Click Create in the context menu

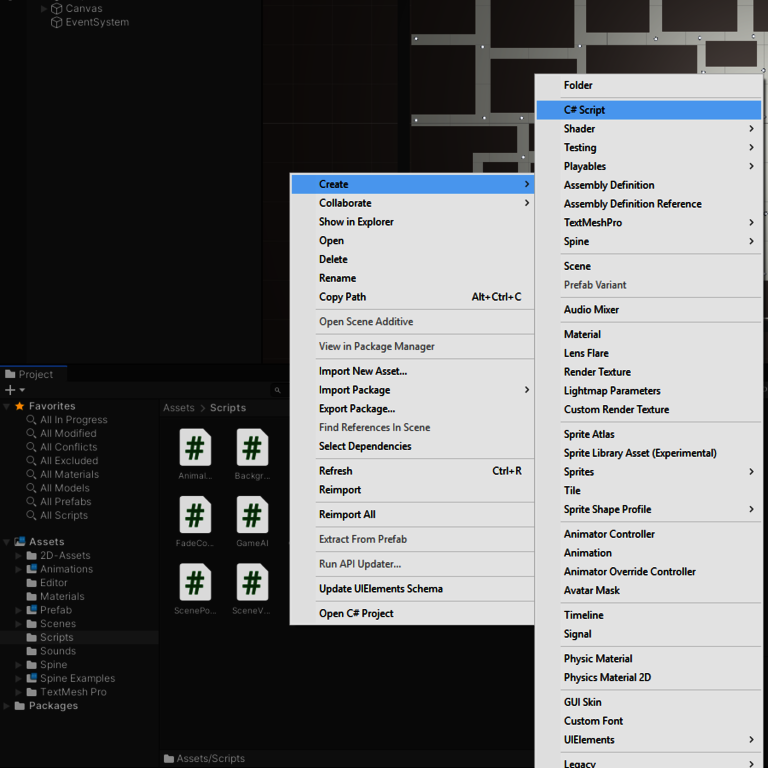412,184
